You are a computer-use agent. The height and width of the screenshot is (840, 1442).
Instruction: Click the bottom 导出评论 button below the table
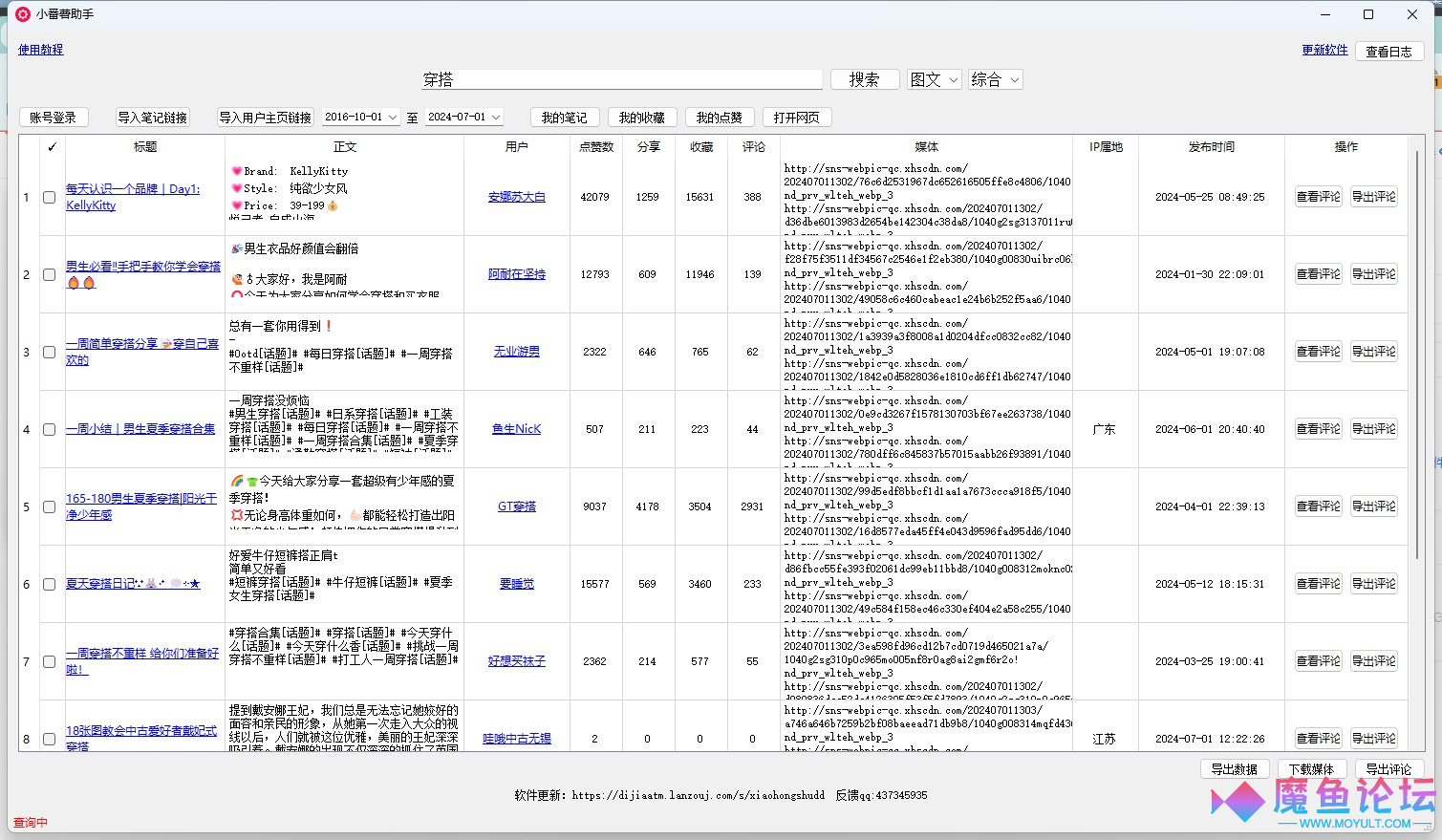click(x=1389, y=769)
